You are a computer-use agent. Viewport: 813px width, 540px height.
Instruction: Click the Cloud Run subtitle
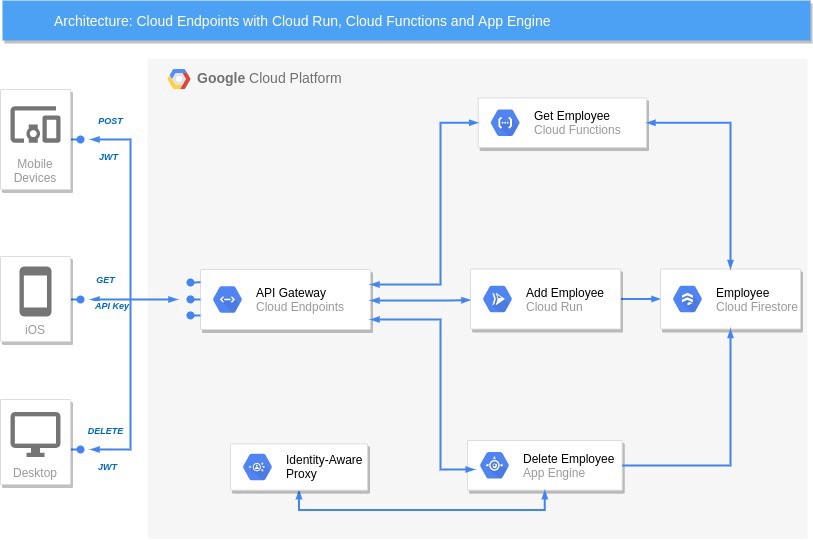[554, 307]
